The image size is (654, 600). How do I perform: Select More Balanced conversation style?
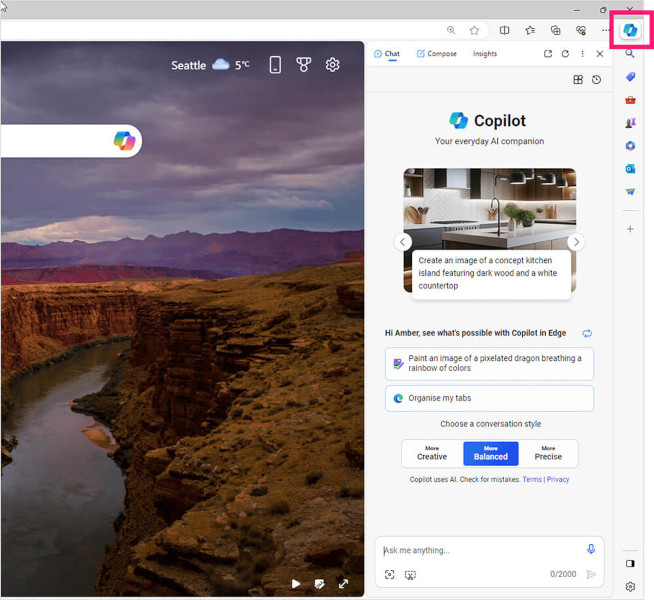(491, 453)
